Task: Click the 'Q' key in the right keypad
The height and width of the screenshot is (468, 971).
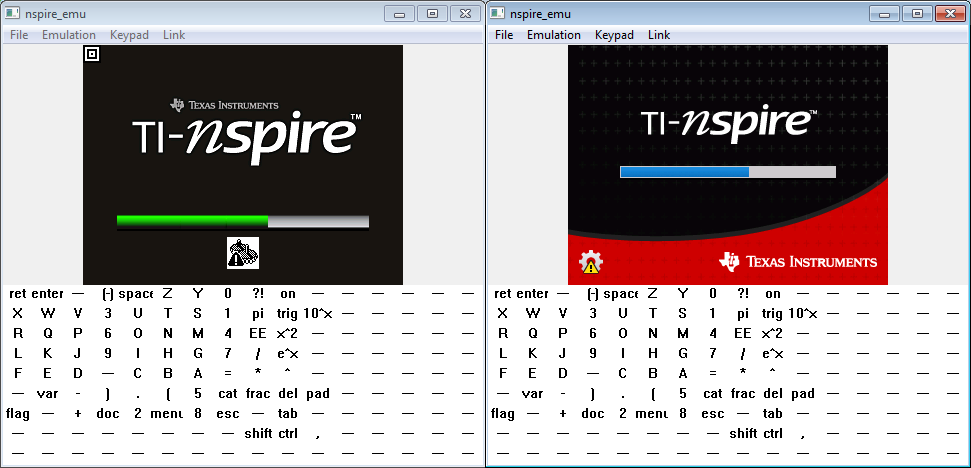Action: click(533, 334)
